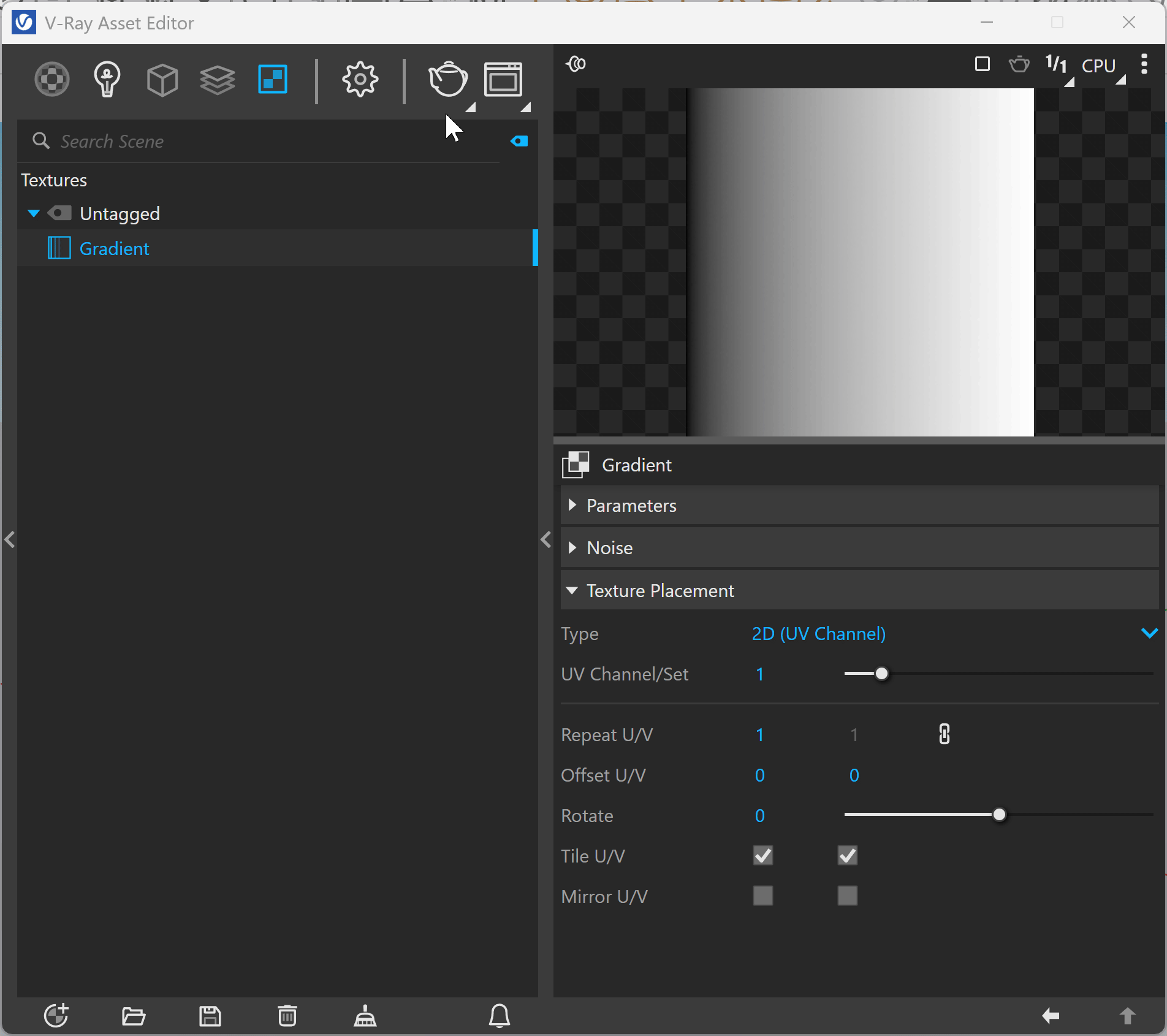
Task: Click the Repeat U/V link lock icon
Action: click(945, 734)
